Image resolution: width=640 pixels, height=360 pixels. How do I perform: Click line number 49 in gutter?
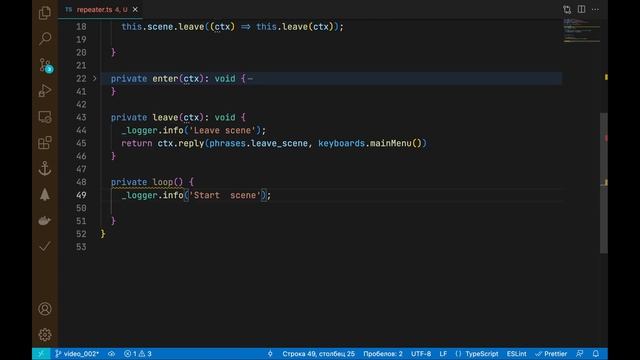click(x=81, y=195)
